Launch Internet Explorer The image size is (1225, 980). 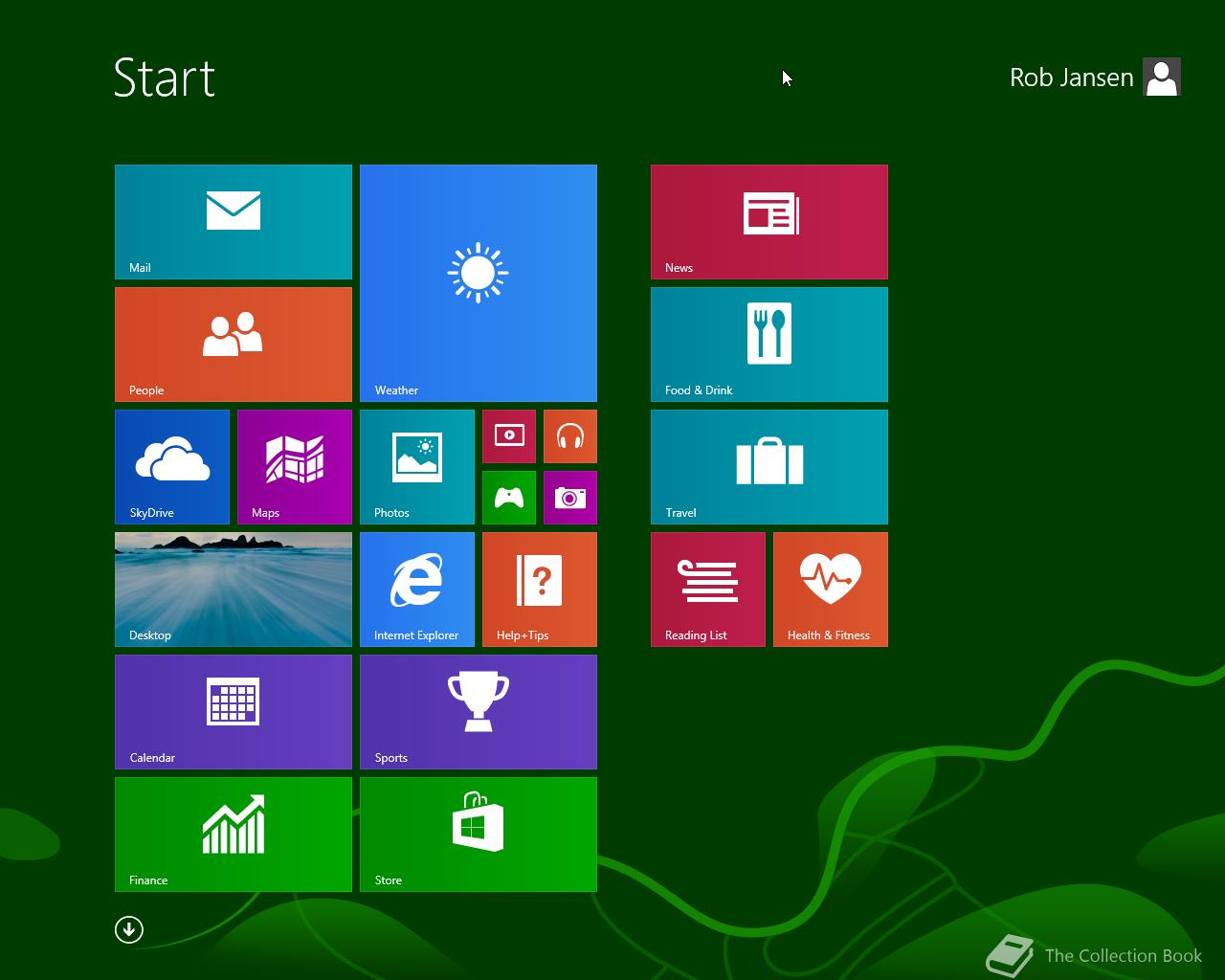point(417,590)
